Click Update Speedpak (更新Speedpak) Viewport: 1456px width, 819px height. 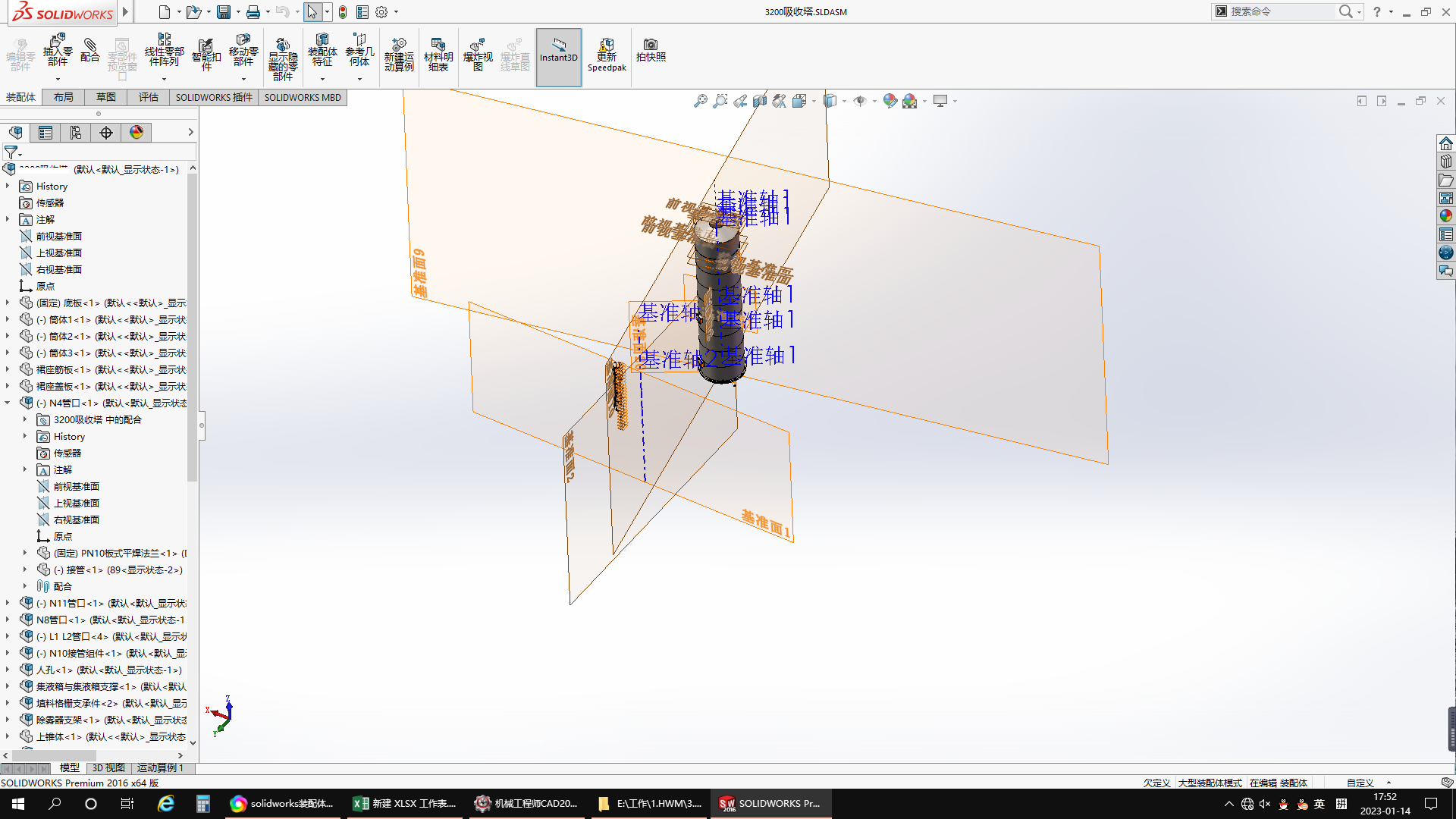pos(607,55)
